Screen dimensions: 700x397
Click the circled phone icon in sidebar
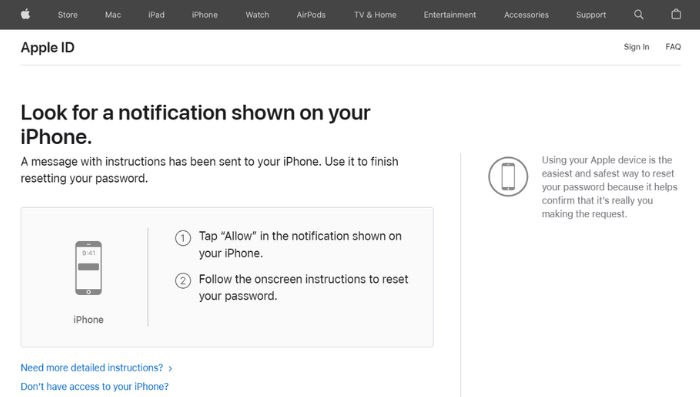[x=508, y=176]
